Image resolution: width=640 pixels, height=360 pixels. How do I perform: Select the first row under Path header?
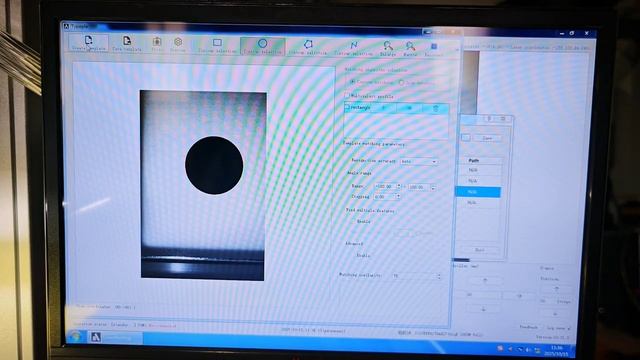tap(473, 170)
